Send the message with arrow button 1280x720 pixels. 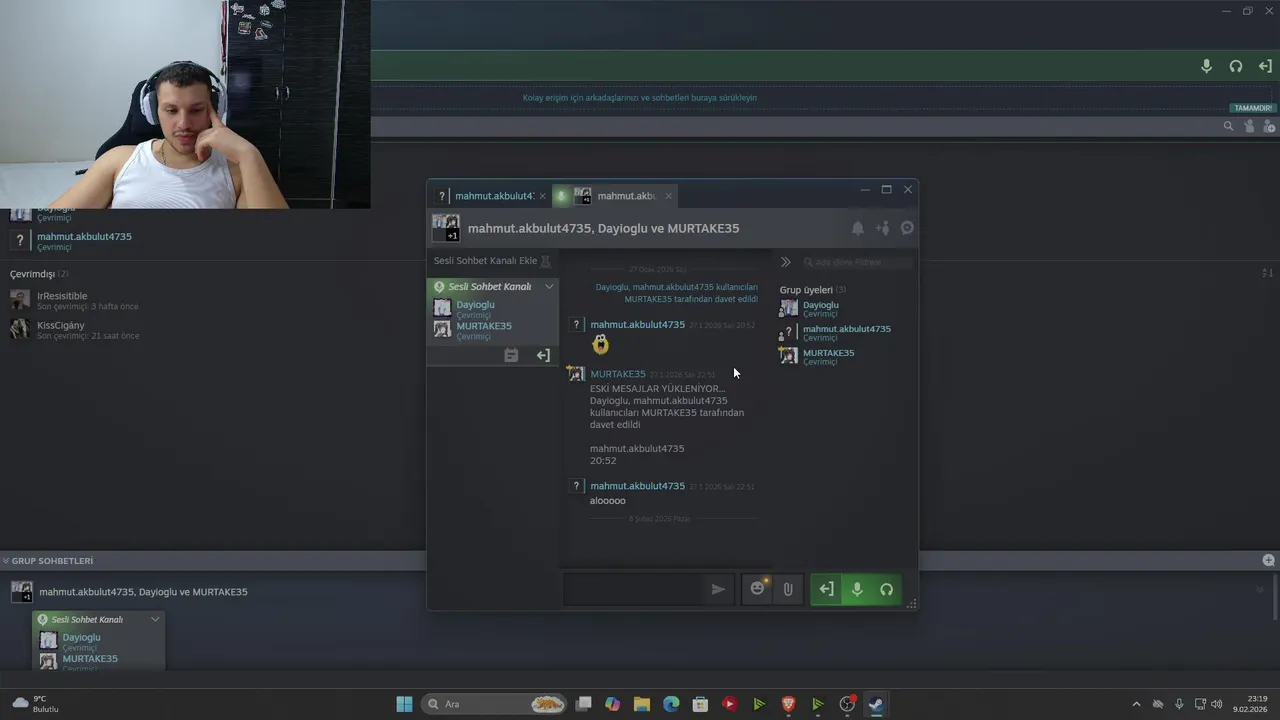(718, 589)
